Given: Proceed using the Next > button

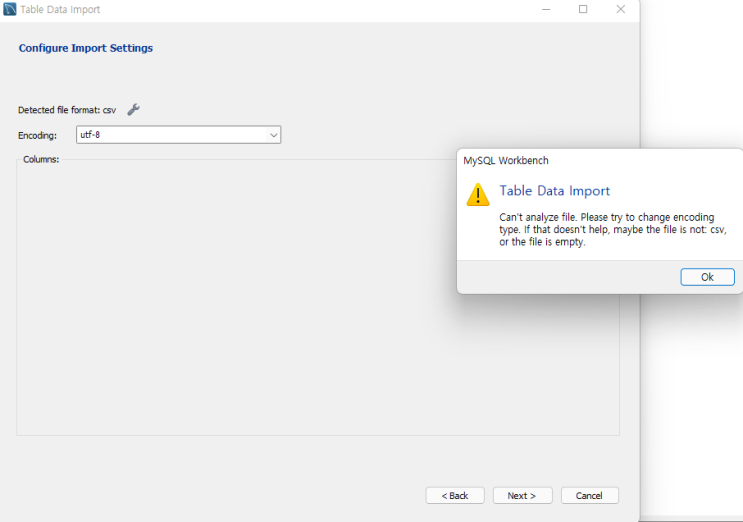Looking at the screenshot, I should pyautogui.click(x=522, y=496).
